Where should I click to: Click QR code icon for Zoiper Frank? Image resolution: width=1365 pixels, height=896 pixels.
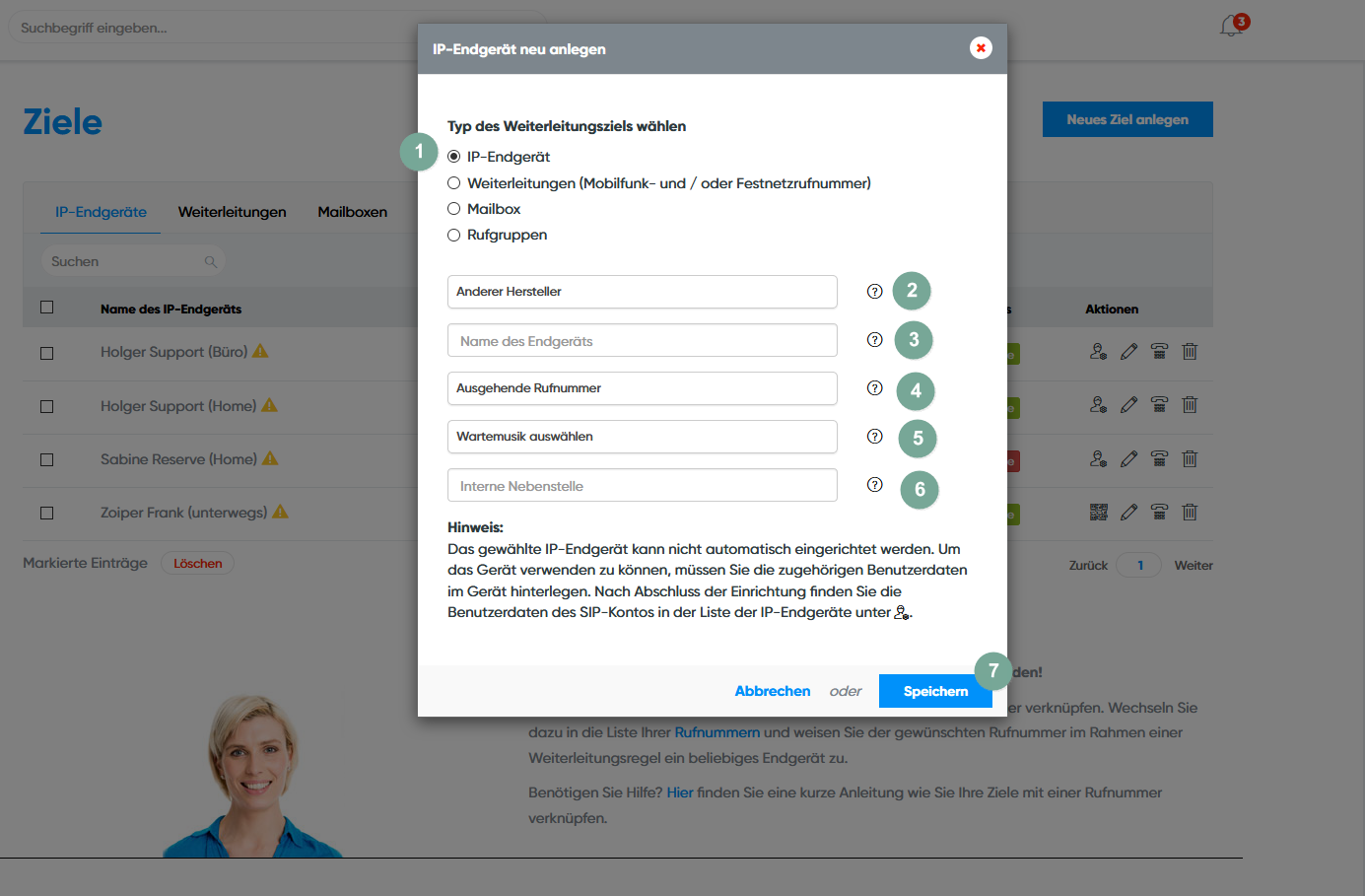pos(1098,512)
